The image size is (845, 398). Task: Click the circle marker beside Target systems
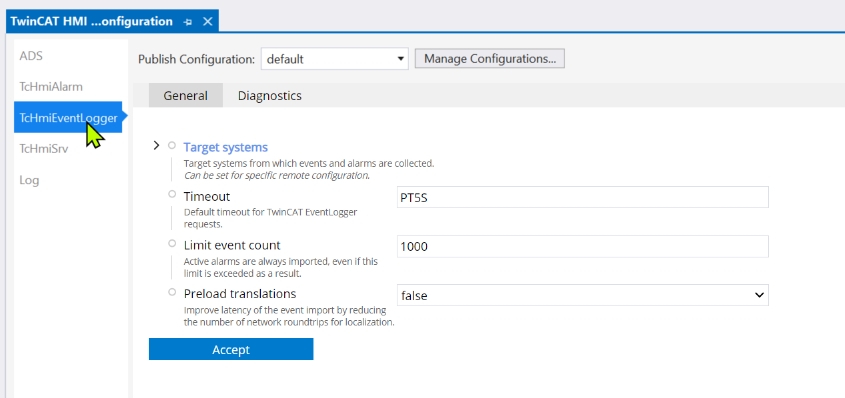click(x=172, y=145)
